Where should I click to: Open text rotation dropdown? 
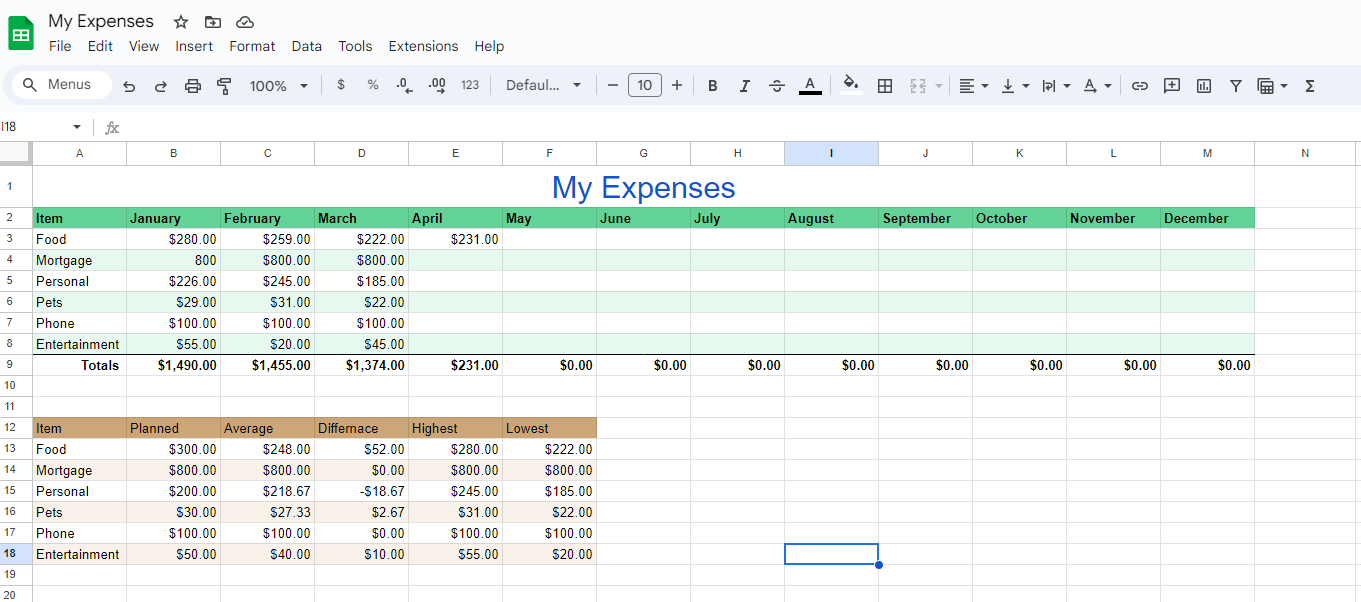point(1097,86)
